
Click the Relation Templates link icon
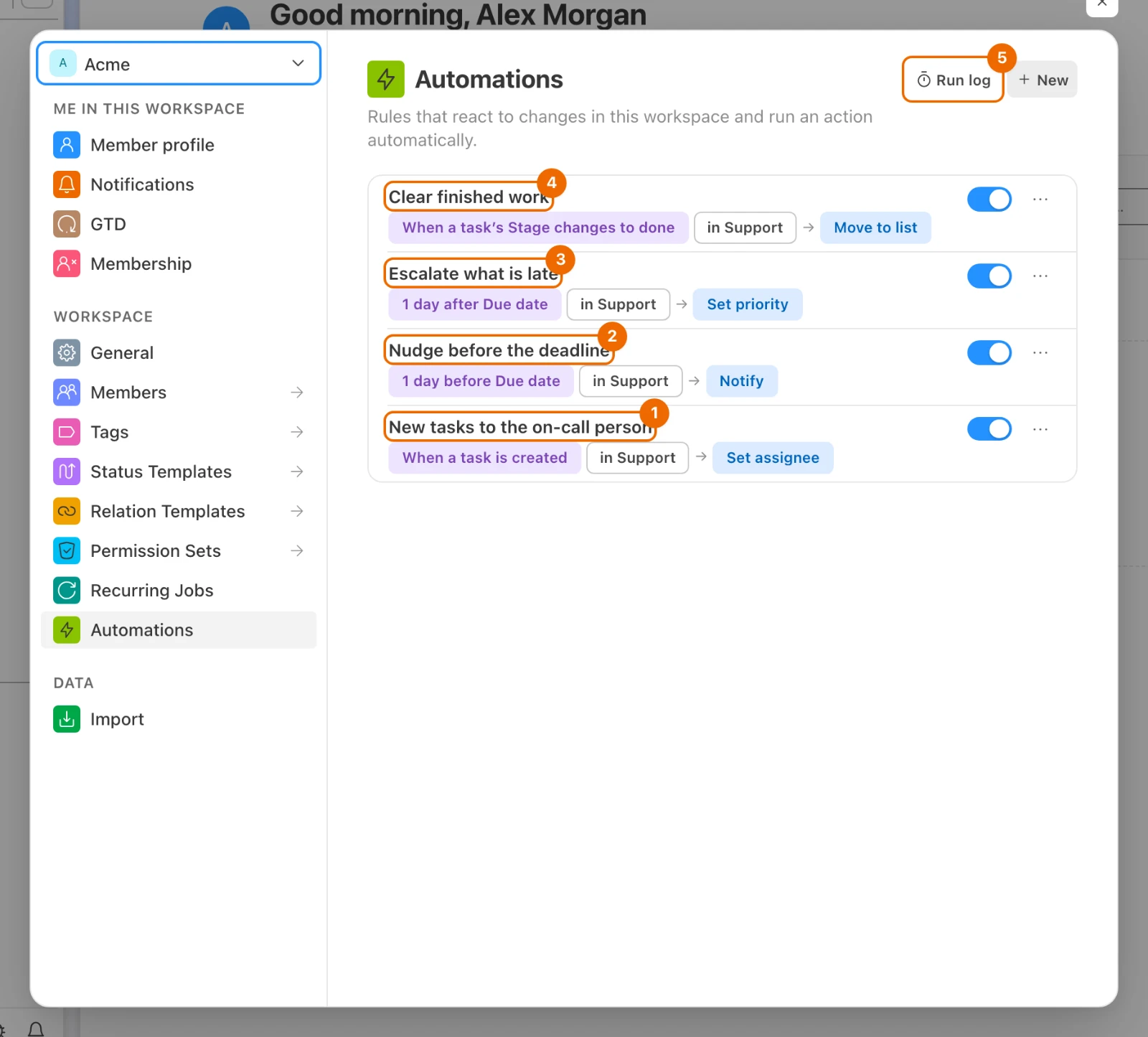click(67, 511)
